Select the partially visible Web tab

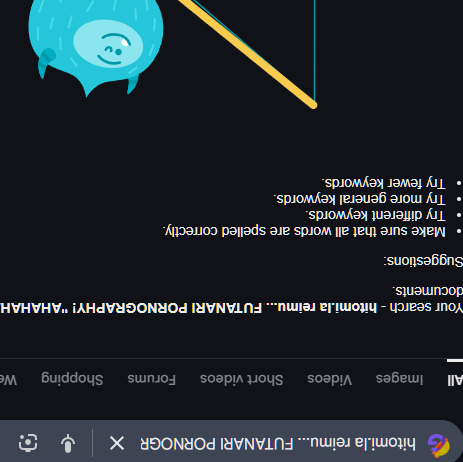pos(9,380)
